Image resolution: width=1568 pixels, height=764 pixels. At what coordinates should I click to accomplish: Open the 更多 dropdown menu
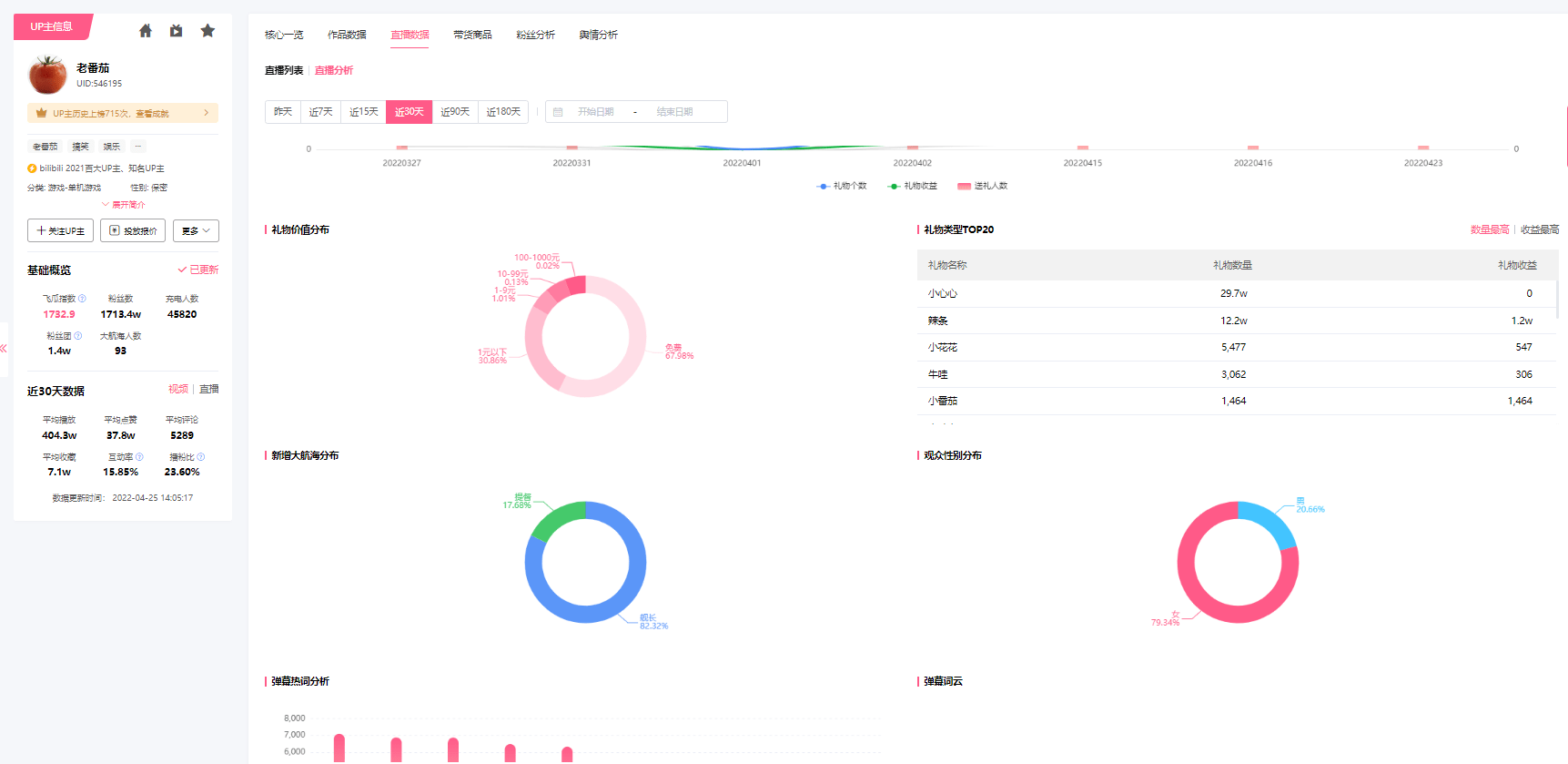coord(196,231)
